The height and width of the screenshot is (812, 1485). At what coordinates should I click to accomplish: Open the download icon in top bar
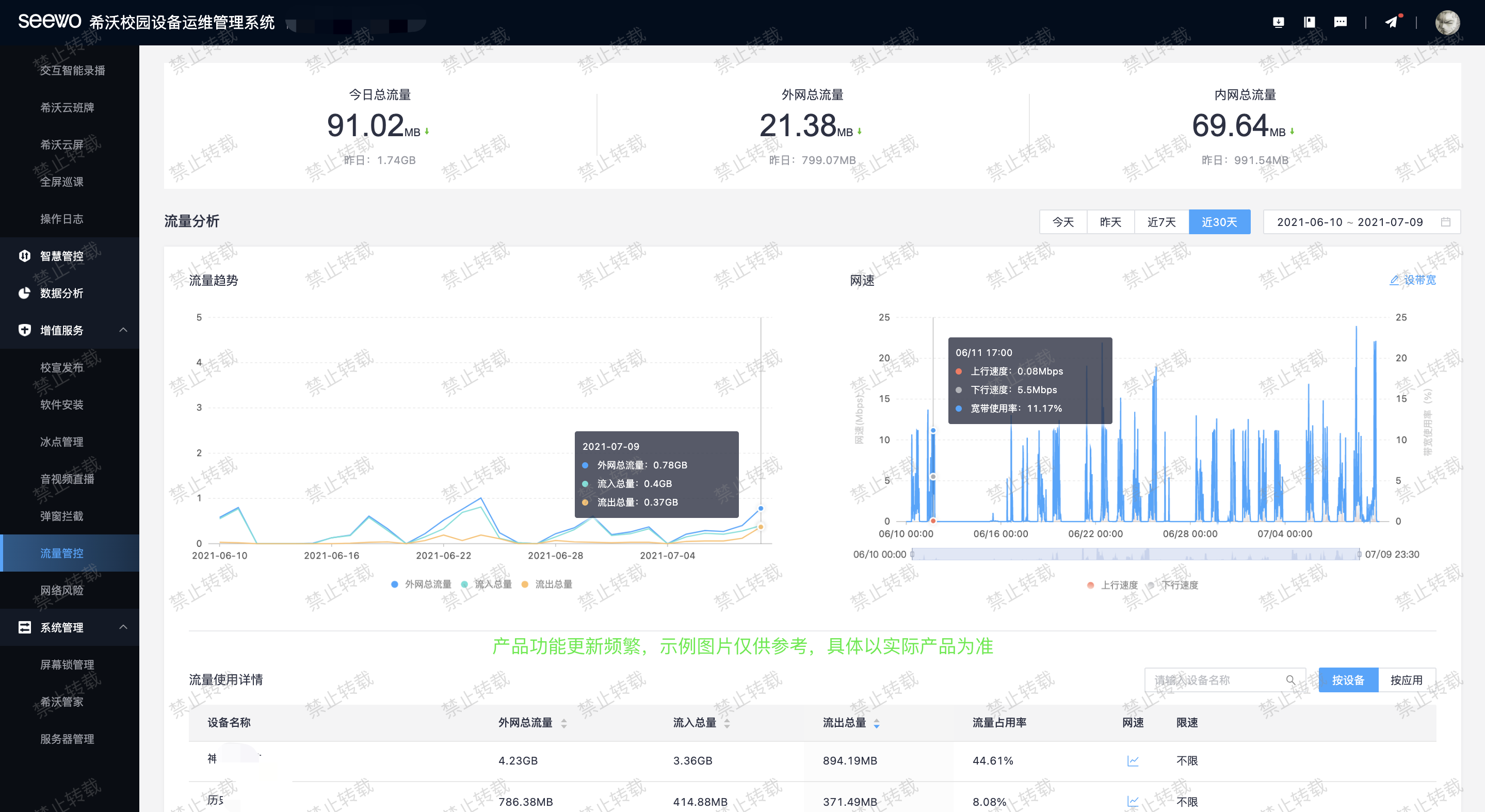pyautogui.click(x=1278, y=23)
